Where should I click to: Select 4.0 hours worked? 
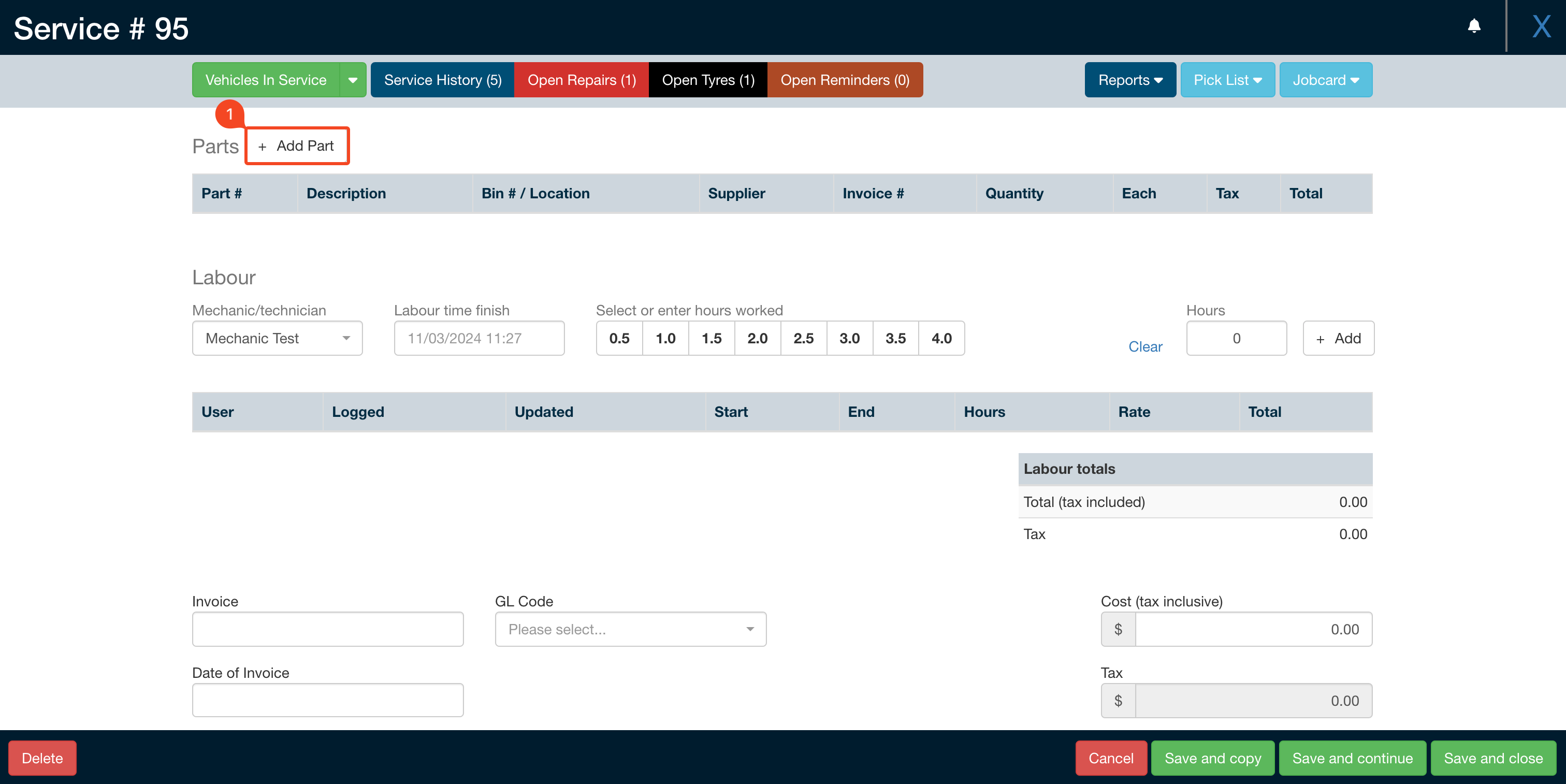941,338
